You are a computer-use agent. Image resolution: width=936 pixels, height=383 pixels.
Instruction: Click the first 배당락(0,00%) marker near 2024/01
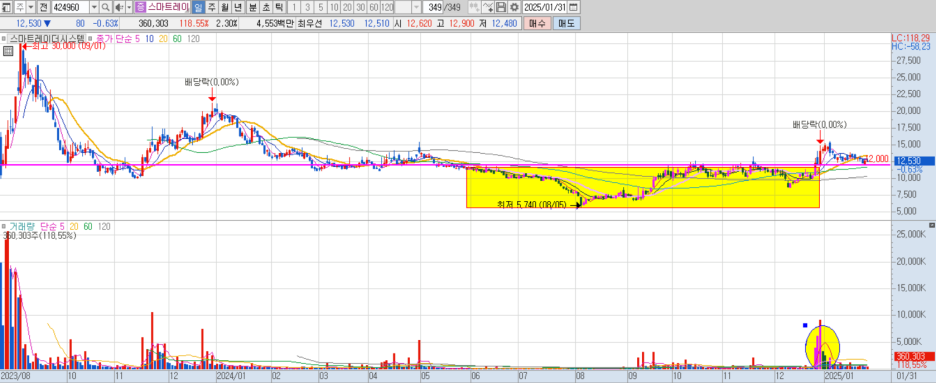pos(211,82)
